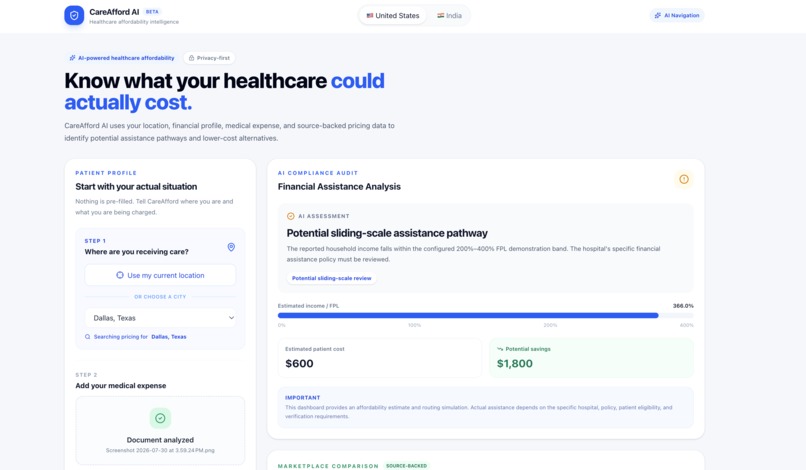Click the Estimated income FPL progress bar

click(485, 316)
